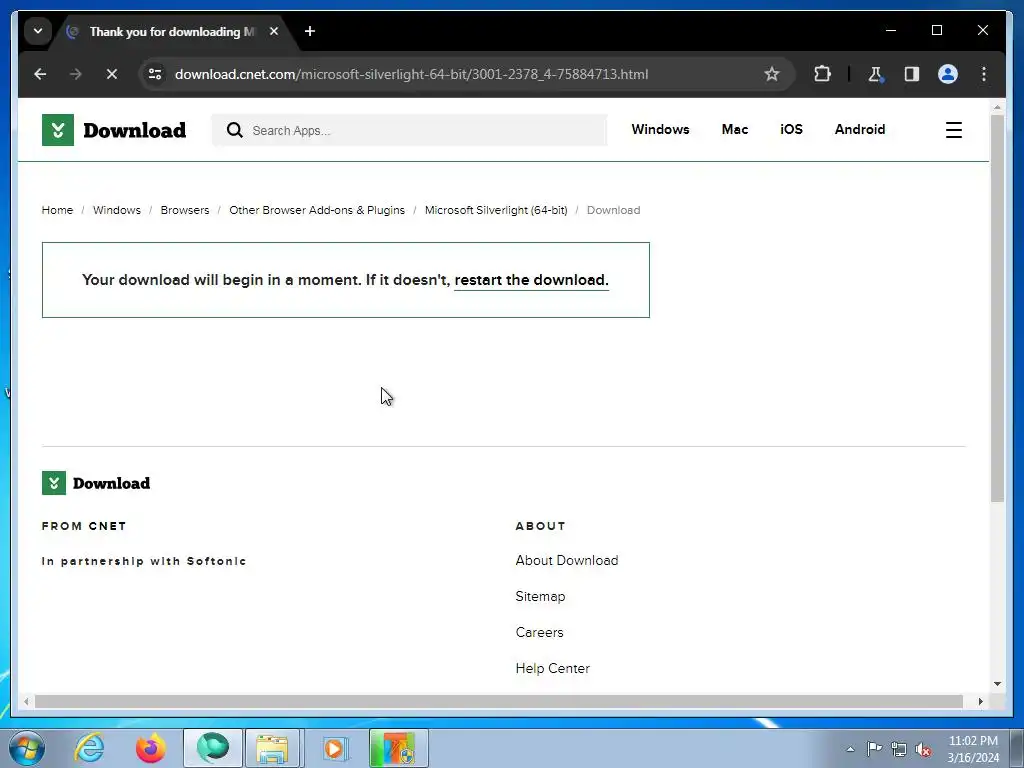Open the Help Center footer link
This screenshot has height=768, width=1024.
click(552, 668)
